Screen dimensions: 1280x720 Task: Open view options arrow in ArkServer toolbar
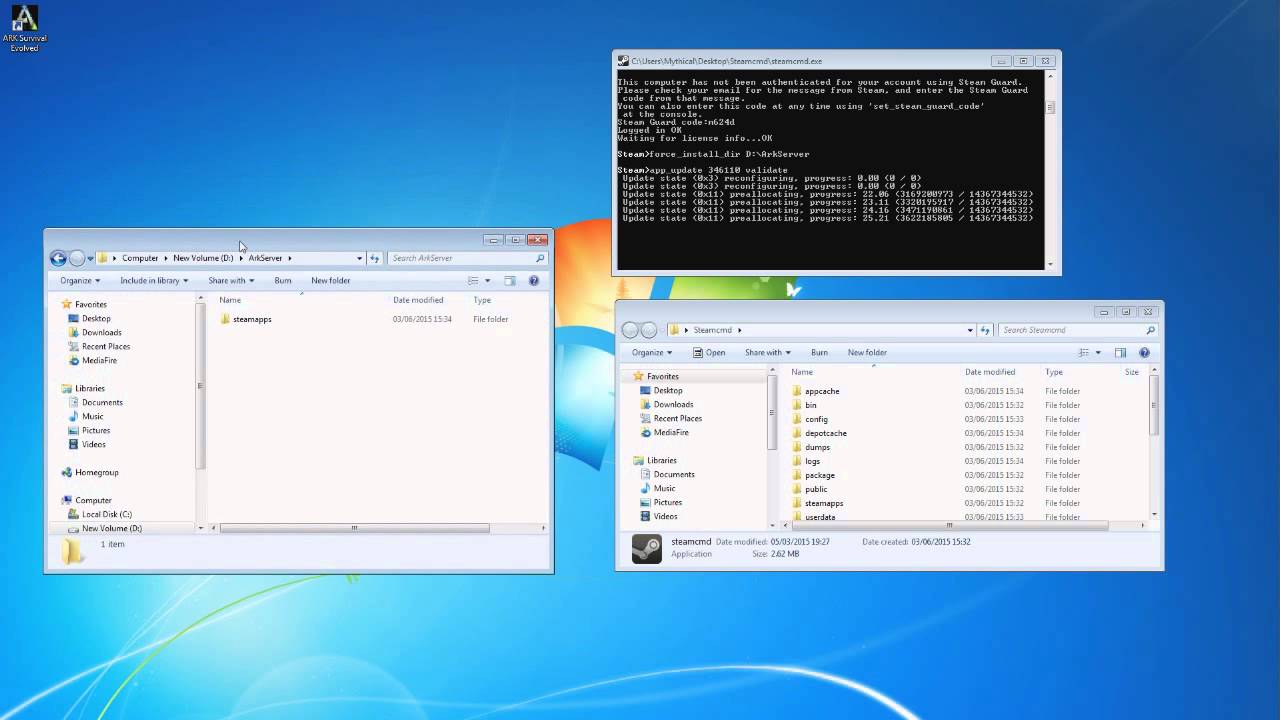[488, 281]
